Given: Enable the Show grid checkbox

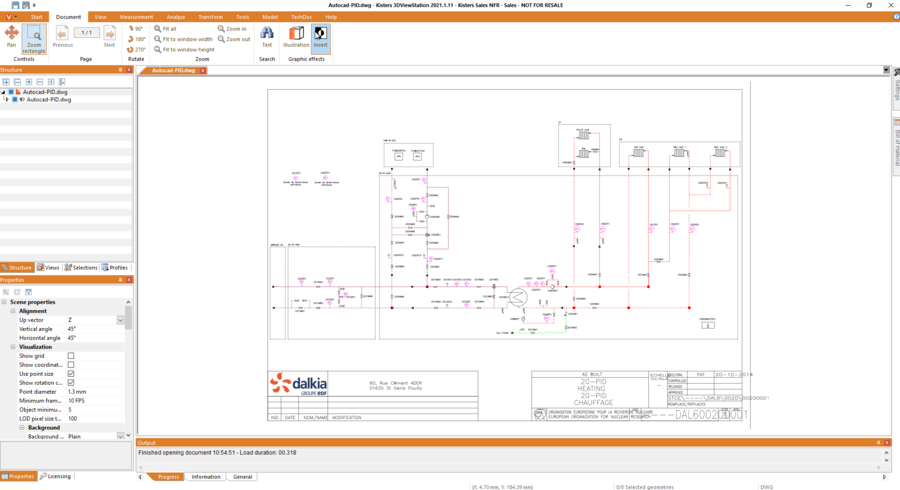Looking at the screenshot, I should (x=71, y=356).
